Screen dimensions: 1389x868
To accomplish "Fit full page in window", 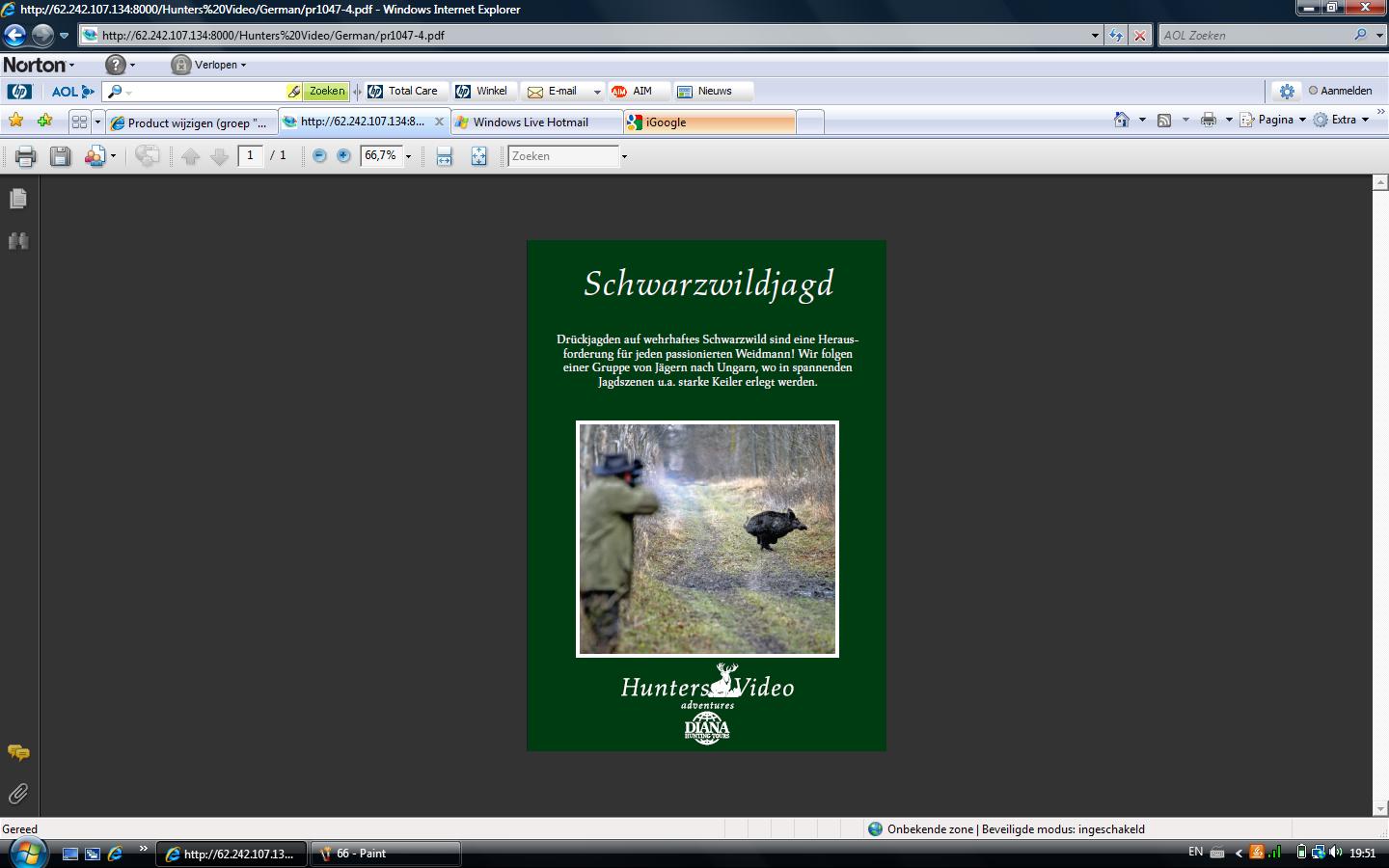I will point(478,156).
